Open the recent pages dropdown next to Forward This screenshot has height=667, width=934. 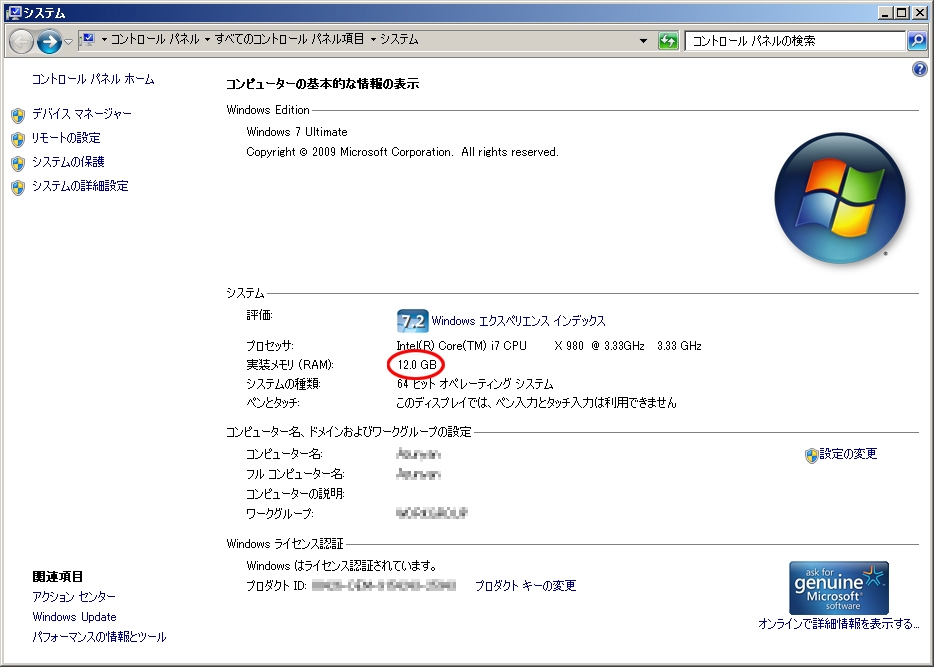click(69, 41)
